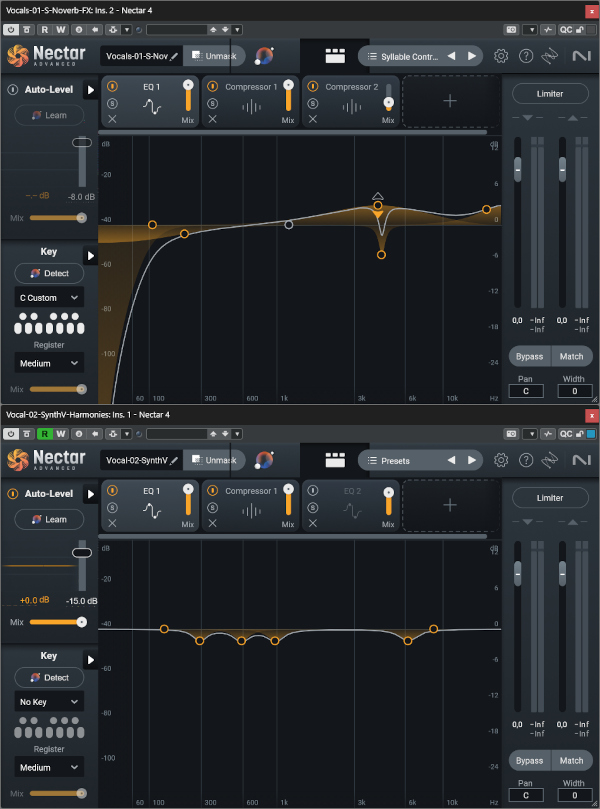Enable EQ 2 module power in lower window

pos(312,491)
